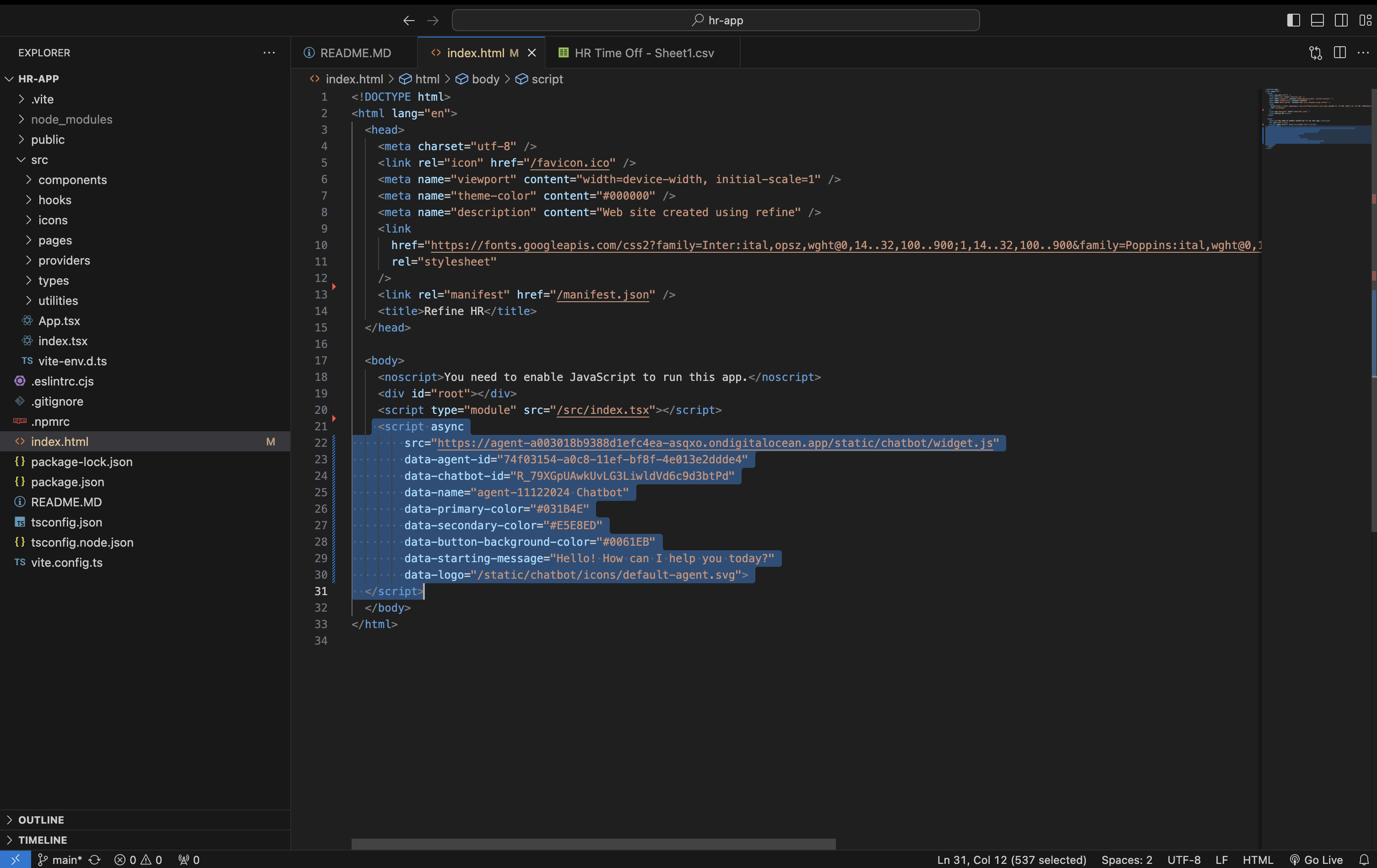Start Go Live server
The image size is (1377, 868).
click(1316, 859)
